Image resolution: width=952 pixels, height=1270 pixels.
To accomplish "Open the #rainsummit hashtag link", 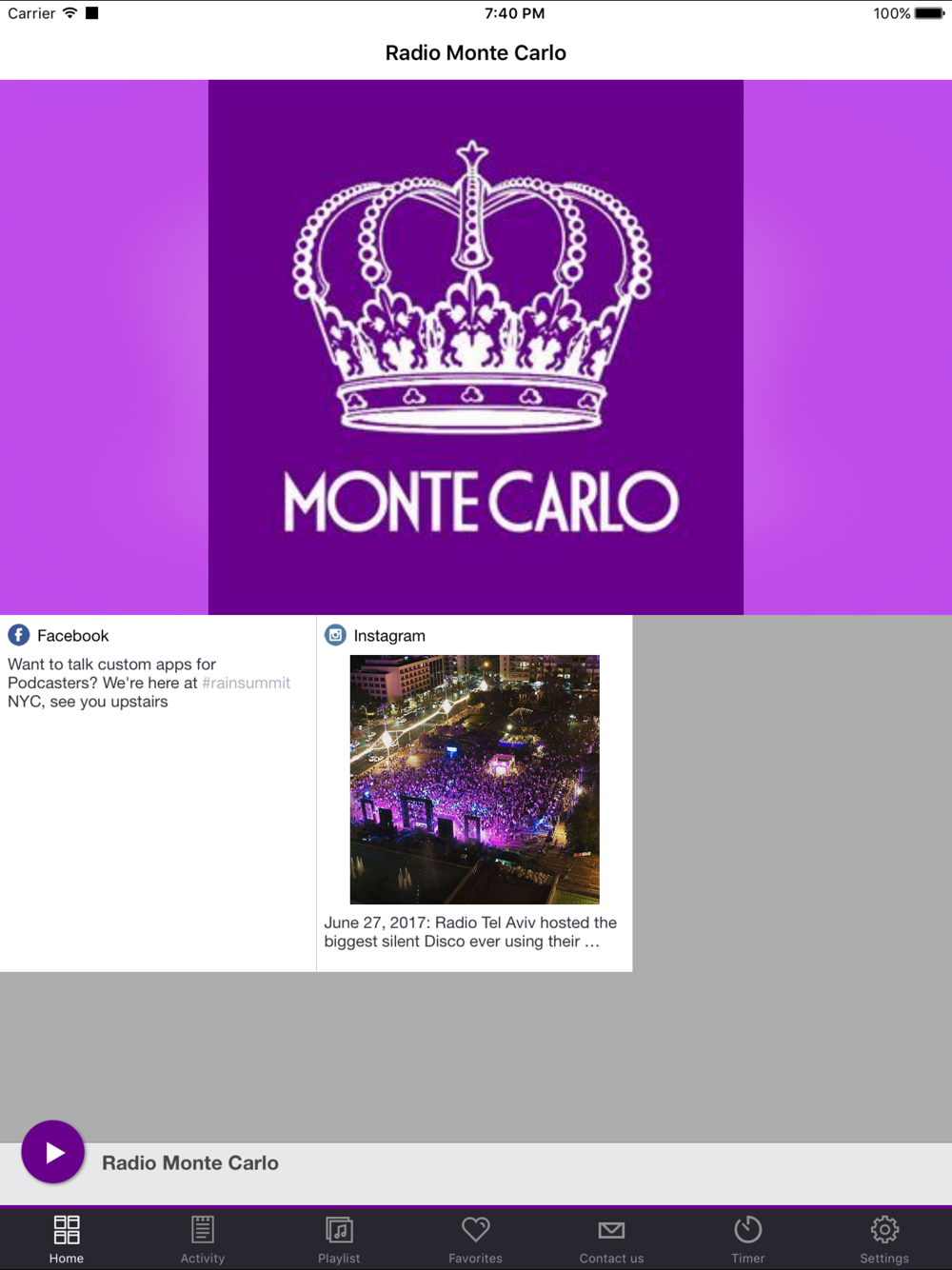I will [x=246, y=683].
